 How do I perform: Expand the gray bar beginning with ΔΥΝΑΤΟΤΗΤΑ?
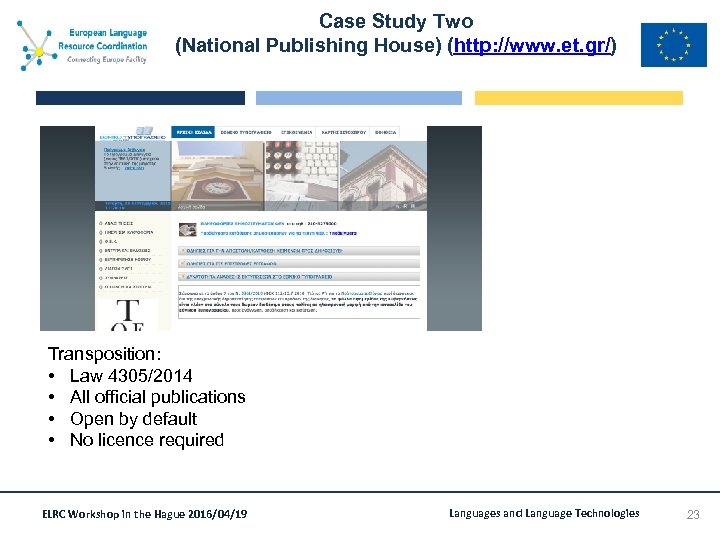tap(299, 276)
